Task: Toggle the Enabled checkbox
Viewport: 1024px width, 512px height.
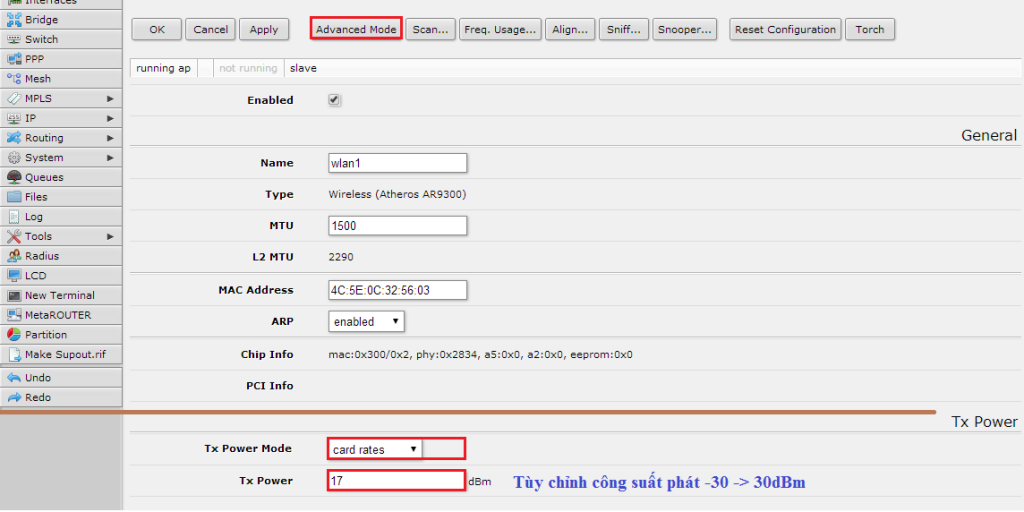Action: coord(335,100)
